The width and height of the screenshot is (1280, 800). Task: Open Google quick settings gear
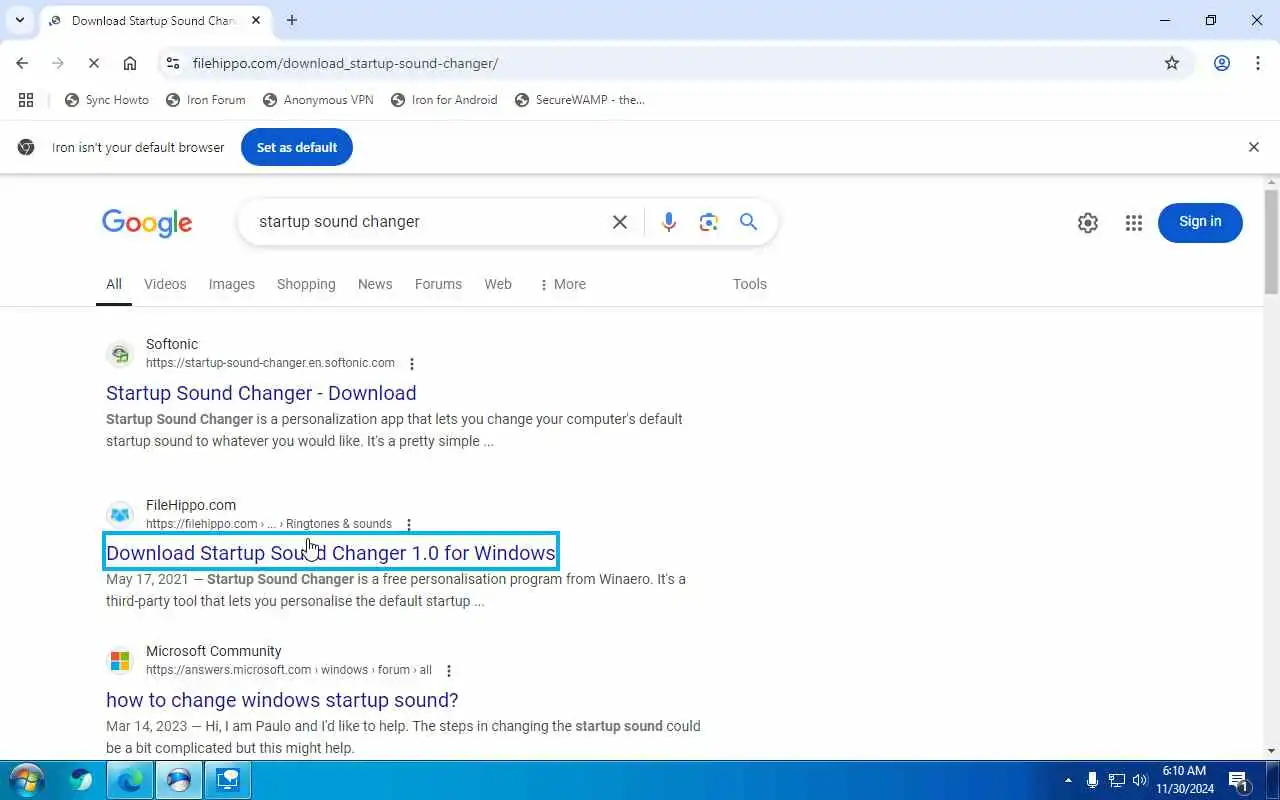point(1088,223)
